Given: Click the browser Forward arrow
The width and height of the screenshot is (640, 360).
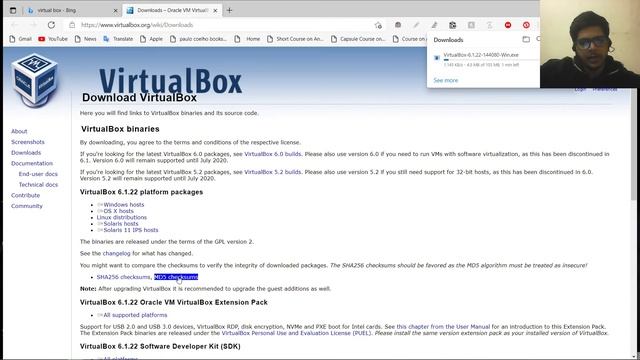Looking at the screenshot, I should pos(33,25).
